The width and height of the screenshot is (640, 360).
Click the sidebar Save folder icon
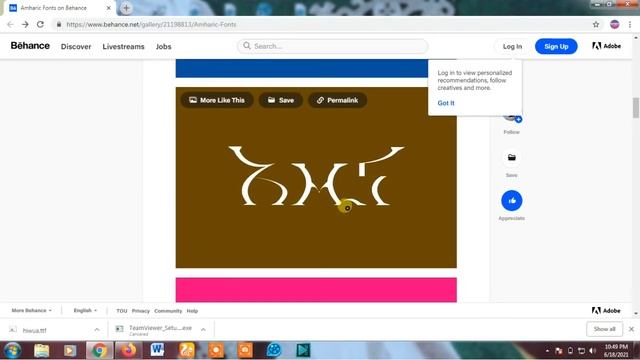(x=511, y=158)
